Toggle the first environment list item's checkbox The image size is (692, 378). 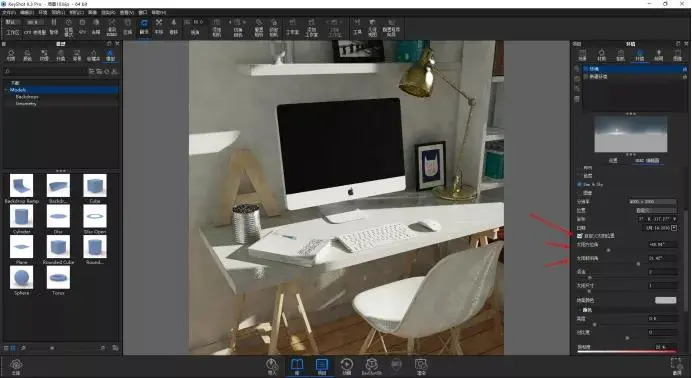[586, 69]
